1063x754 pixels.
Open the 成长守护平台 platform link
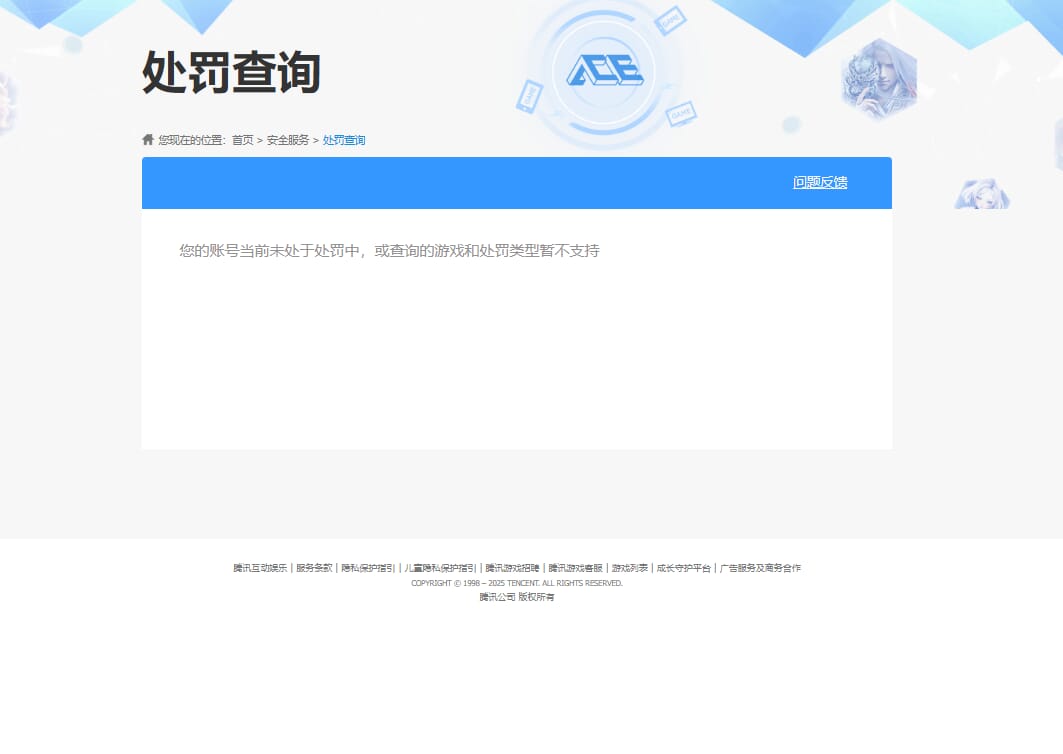(x=682, y=567)
